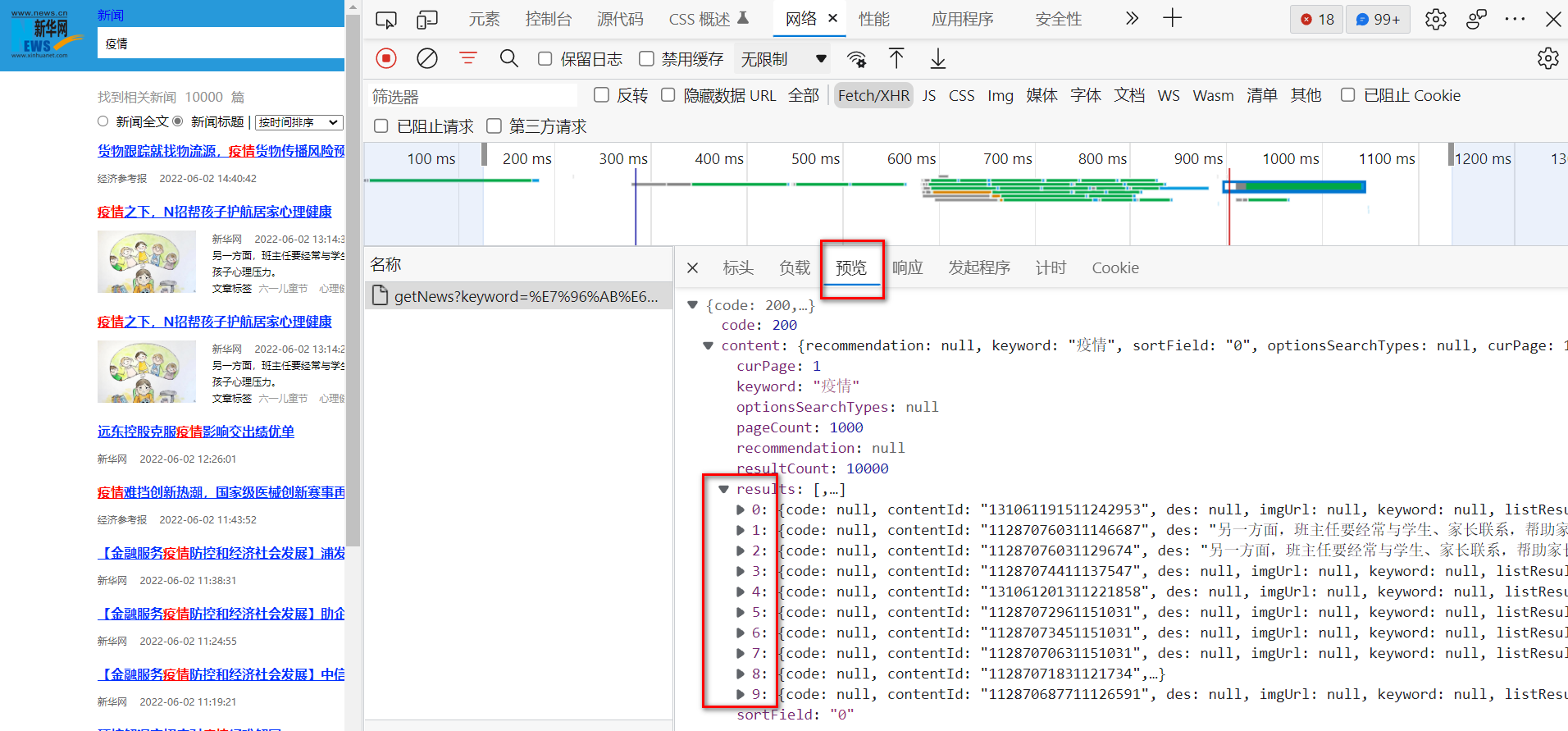The image size is (1568, 731).
Task: Expand results item 9
Action: point(741,694)
